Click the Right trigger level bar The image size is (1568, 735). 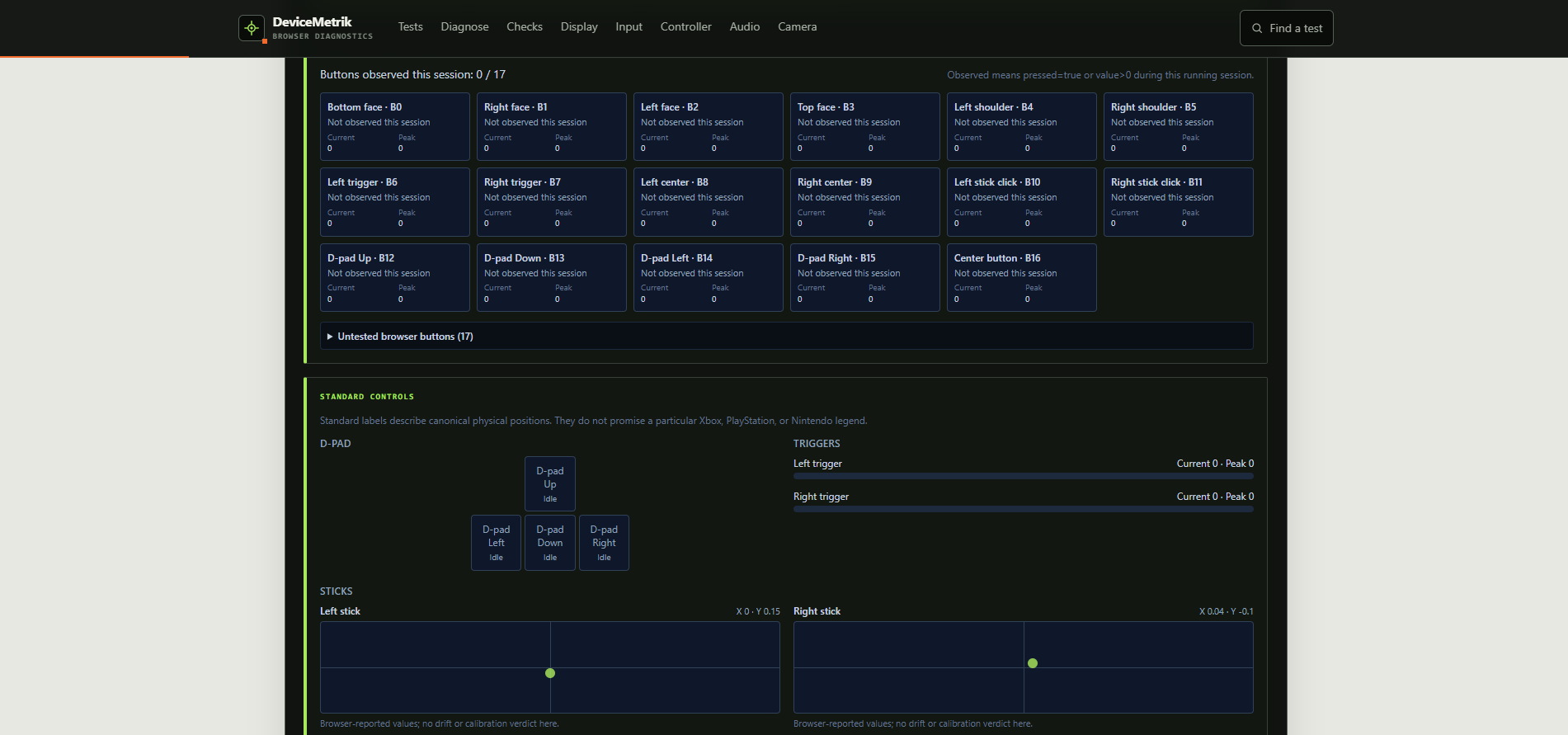point(1023,509)
